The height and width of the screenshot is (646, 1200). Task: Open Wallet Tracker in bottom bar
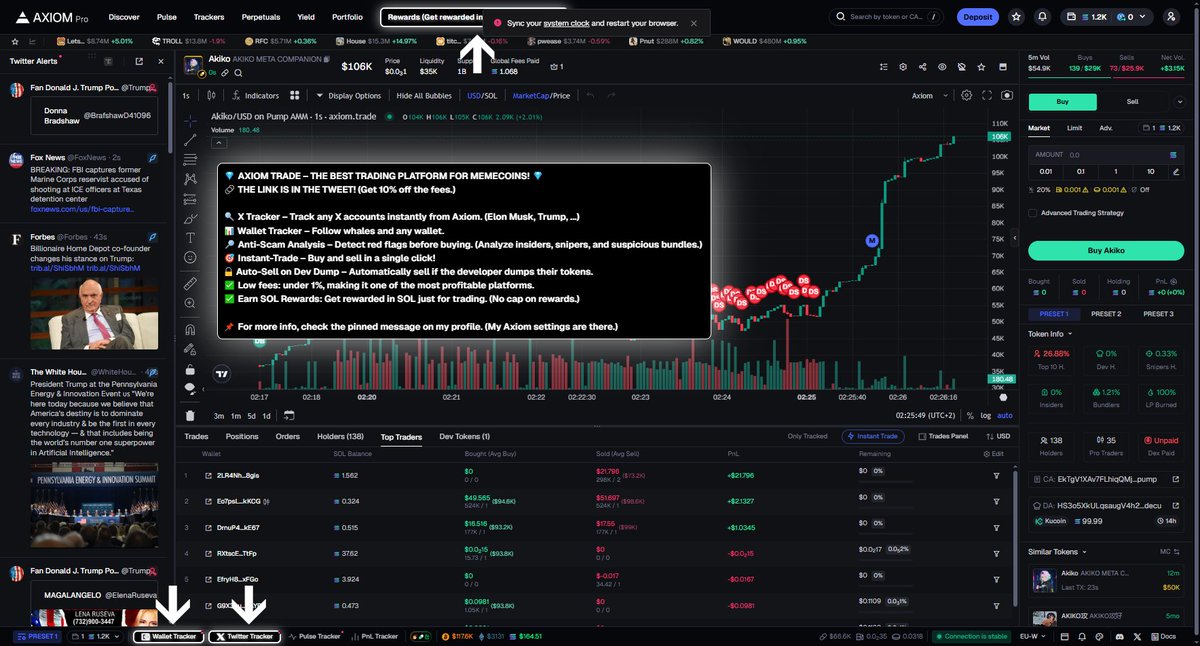coord(168,636)
